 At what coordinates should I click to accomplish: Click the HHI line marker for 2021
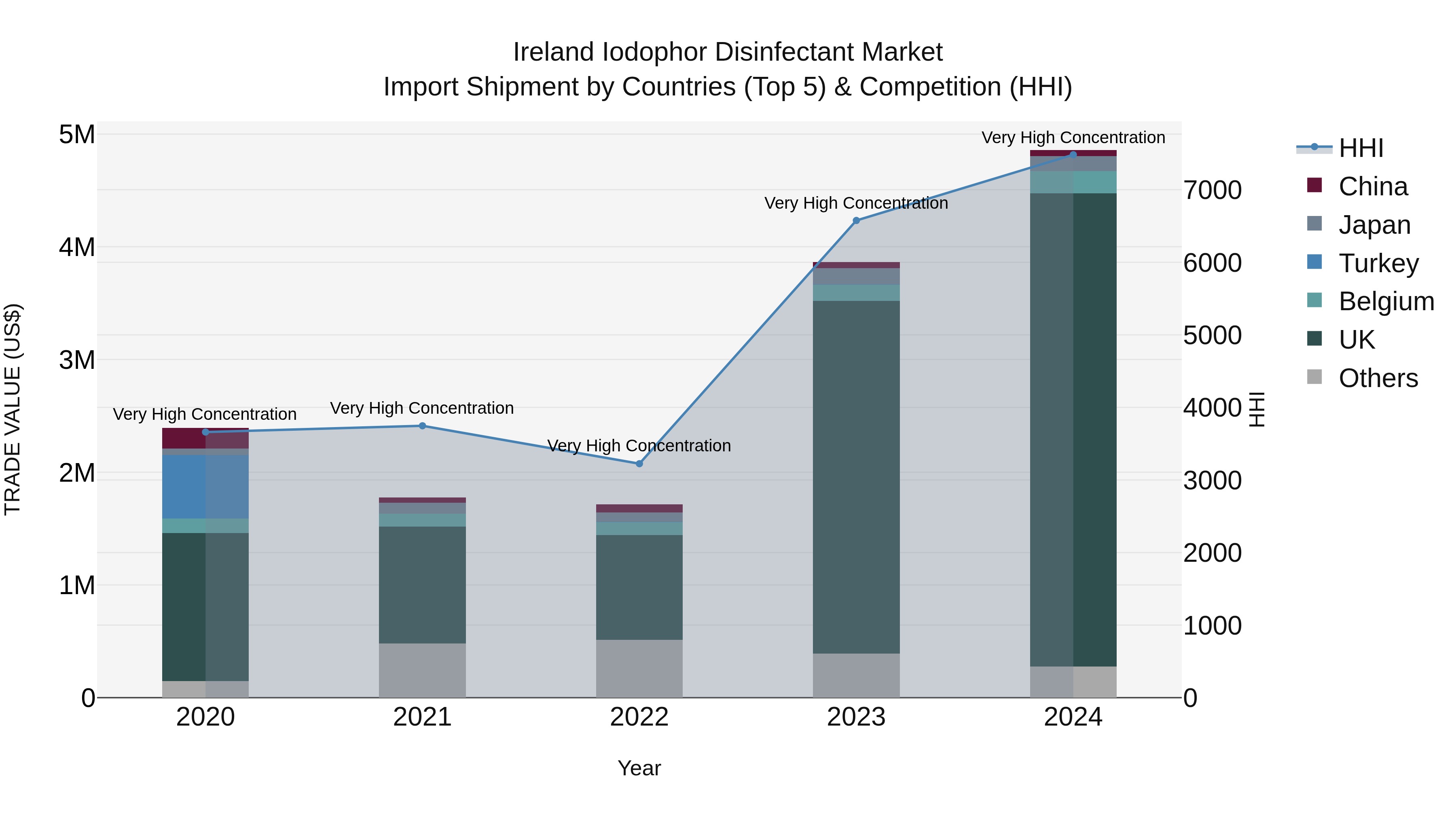tap(422, 426)
